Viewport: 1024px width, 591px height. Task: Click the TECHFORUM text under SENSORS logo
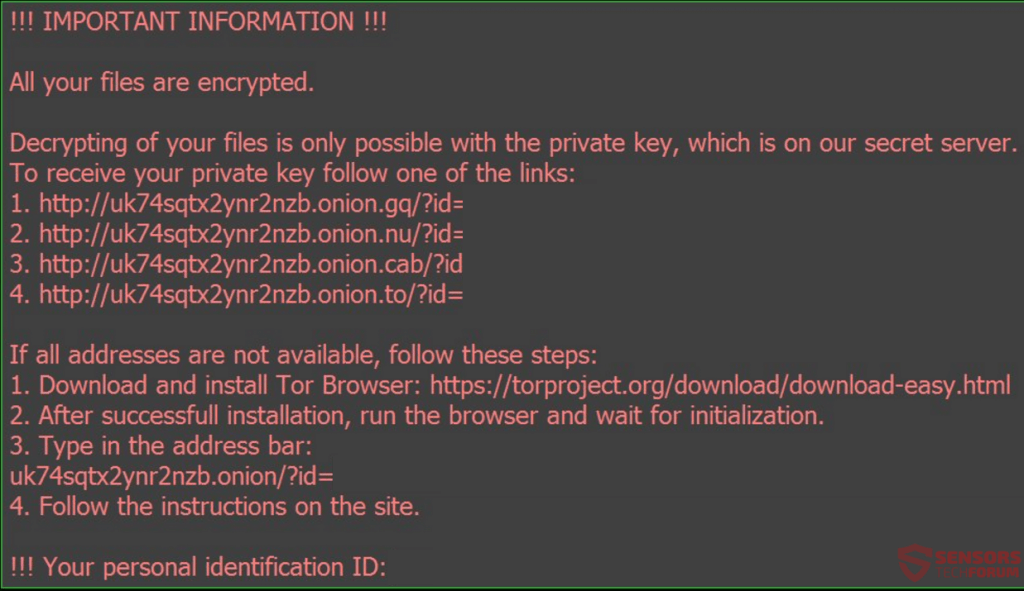pyautogui.click(x=978, y=572)
